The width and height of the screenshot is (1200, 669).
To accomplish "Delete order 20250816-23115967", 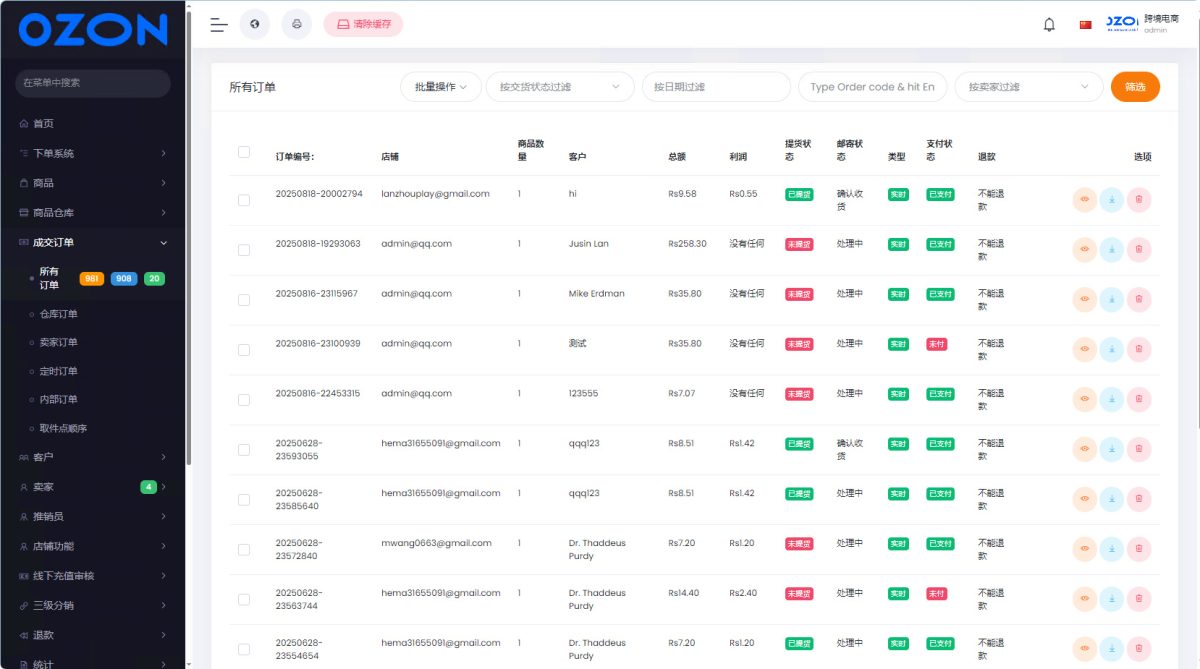I will click(1139, 300).
